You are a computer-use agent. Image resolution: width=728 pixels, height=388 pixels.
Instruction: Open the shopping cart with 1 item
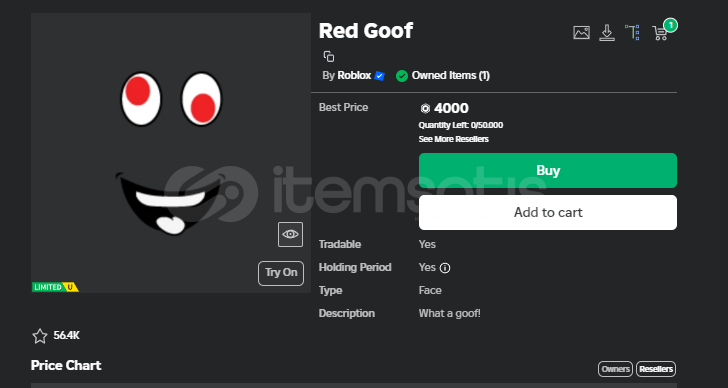point(664,31)
